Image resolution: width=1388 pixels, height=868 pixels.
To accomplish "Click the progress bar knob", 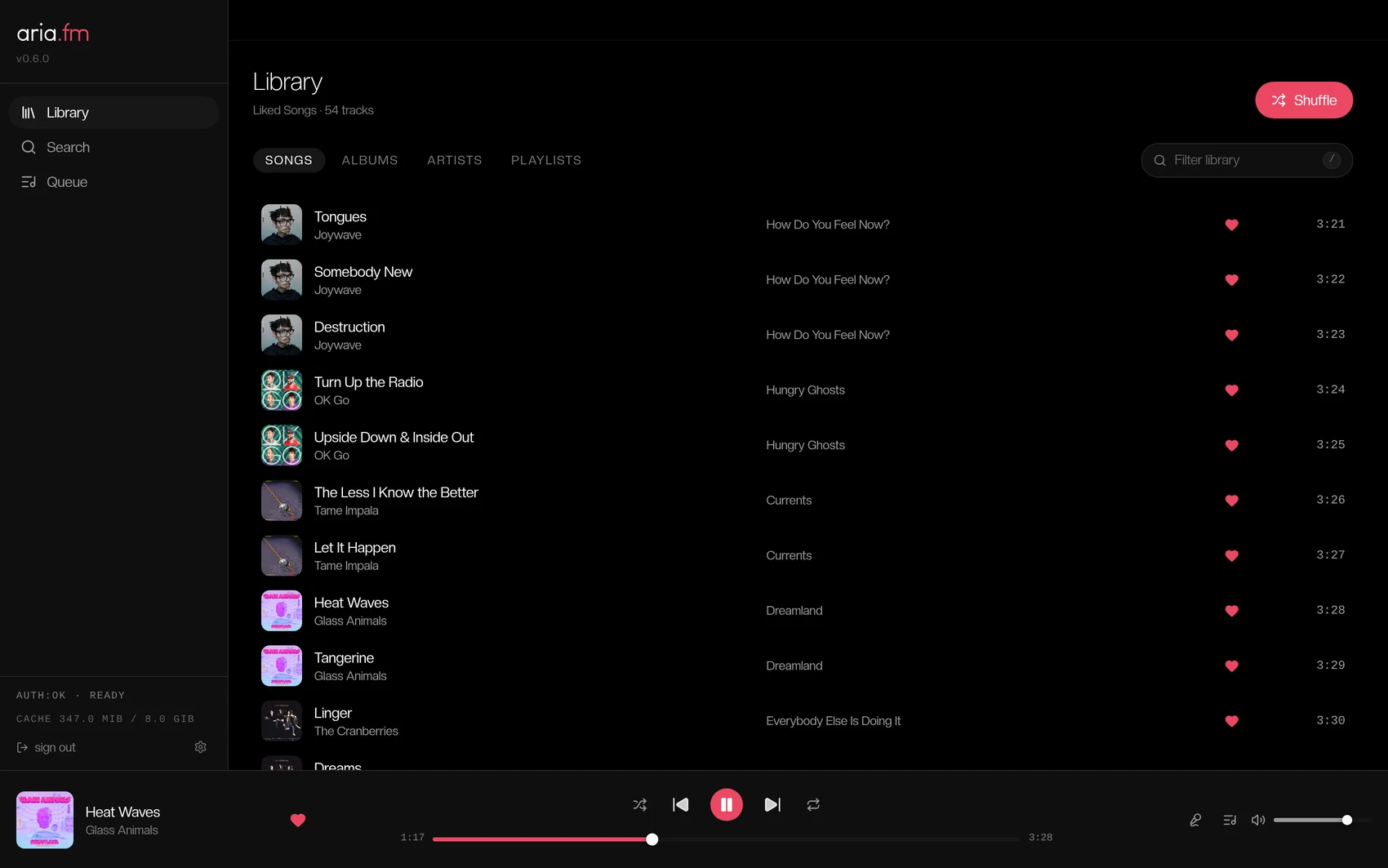I will pos(652,839).
